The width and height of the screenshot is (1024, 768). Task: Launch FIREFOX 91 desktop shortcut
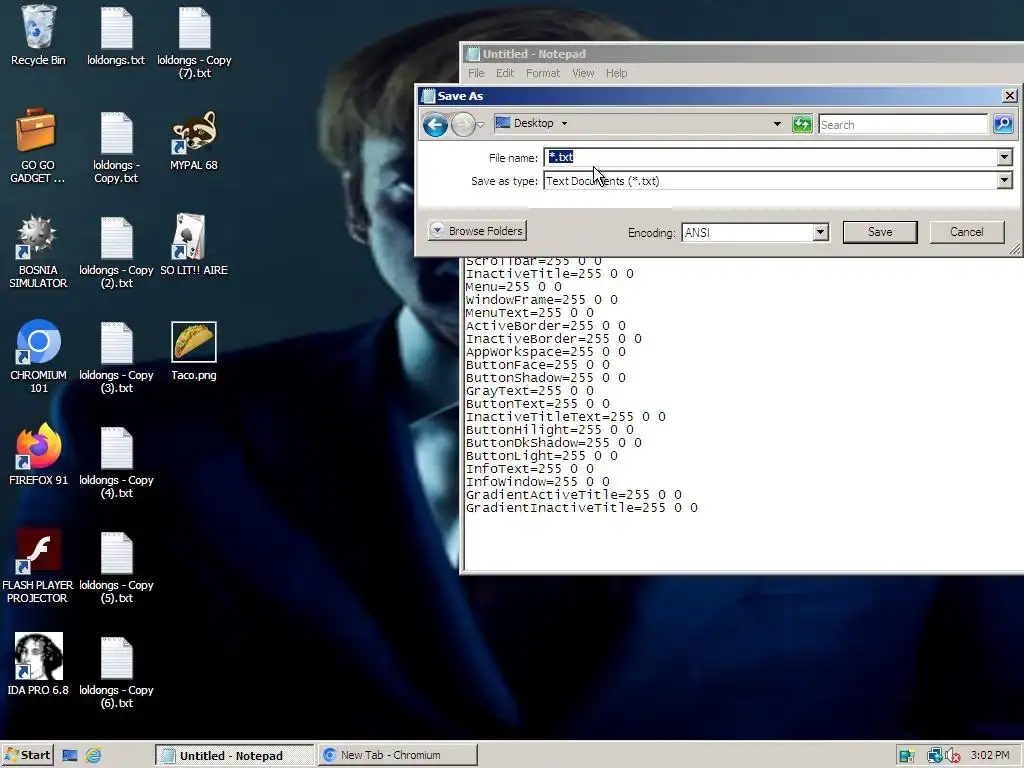pos(38,455)
